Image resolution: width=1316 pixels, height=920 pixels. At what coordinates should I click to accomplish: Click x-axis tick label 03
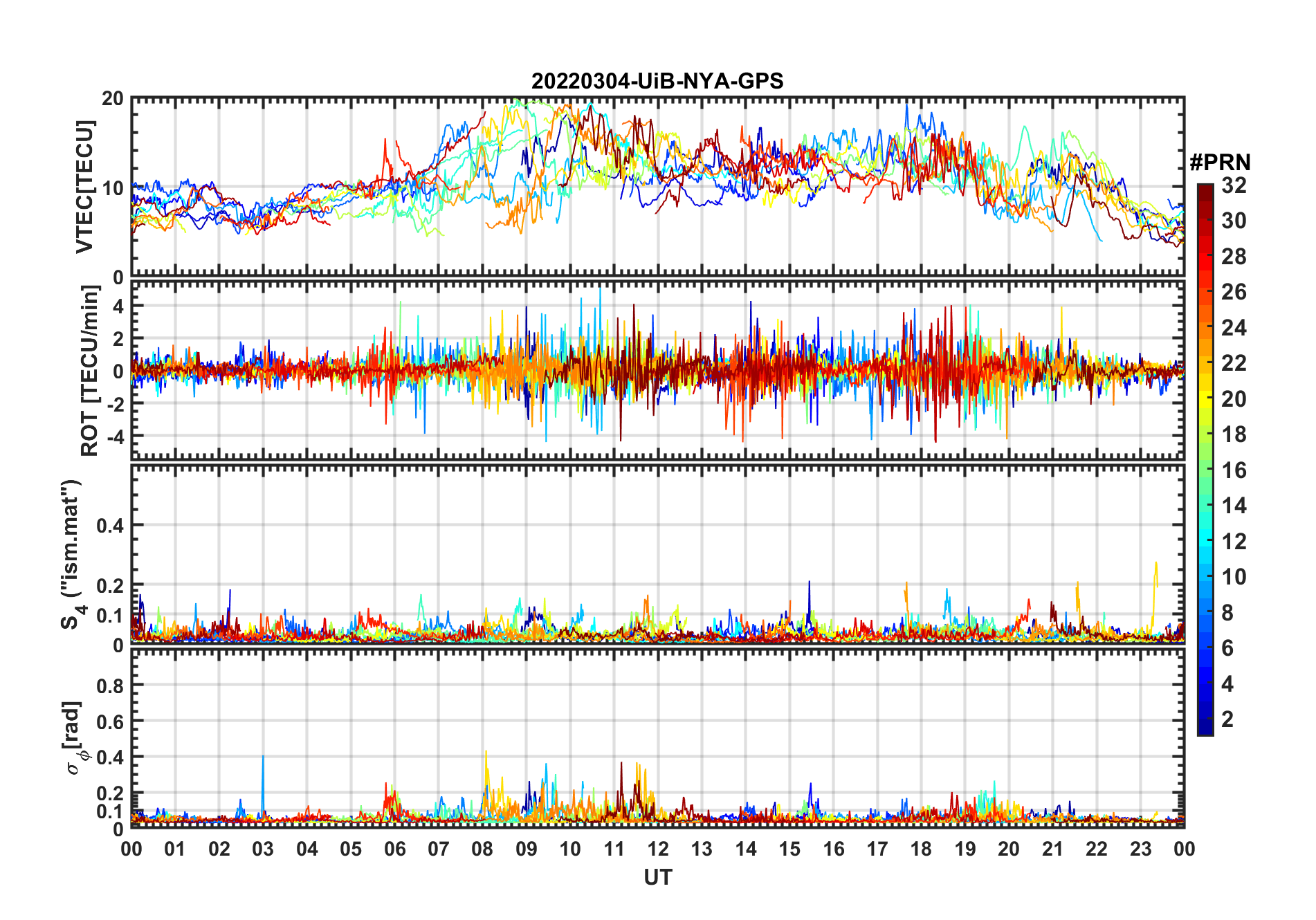click(263, 849)
